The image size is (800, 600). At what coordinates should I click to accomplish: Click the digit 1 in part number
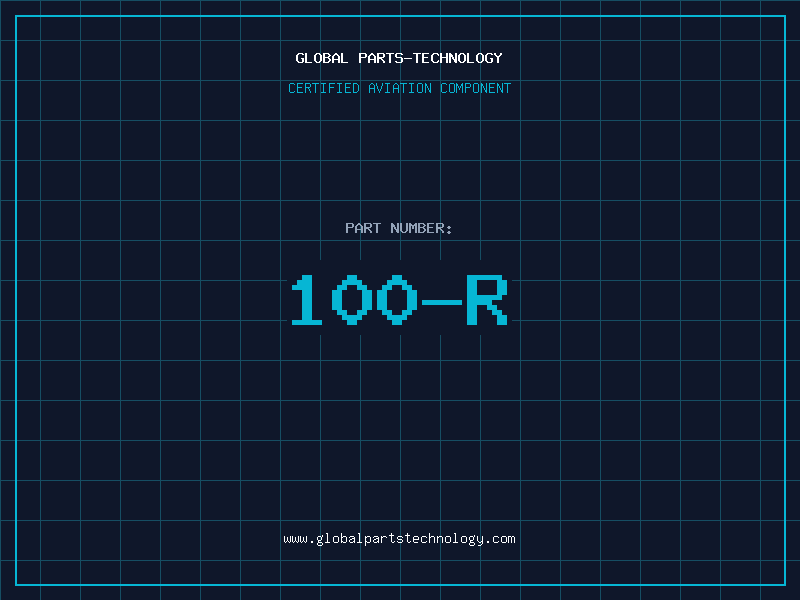(306, 300)
